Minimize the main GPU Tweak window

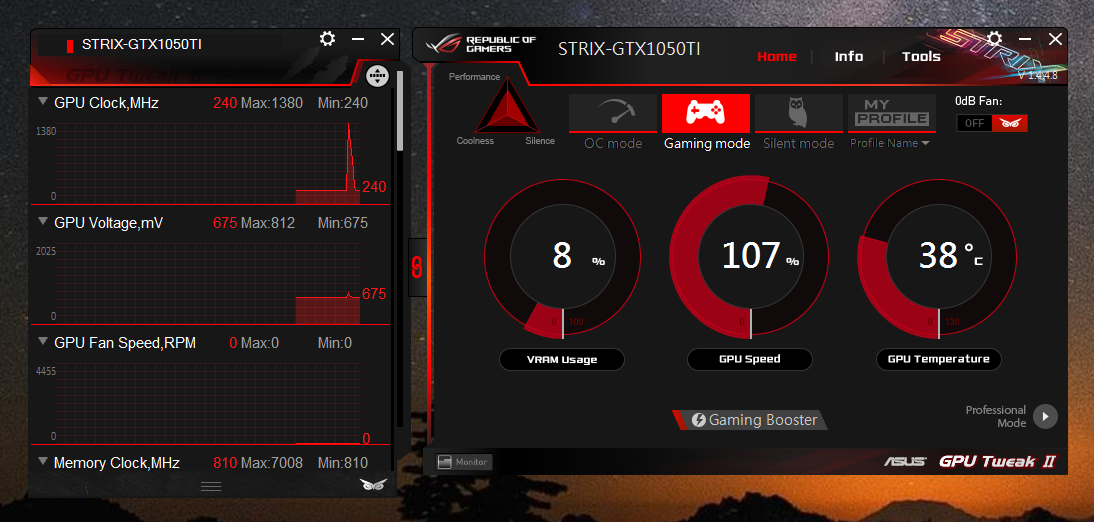click(1025, 38)
